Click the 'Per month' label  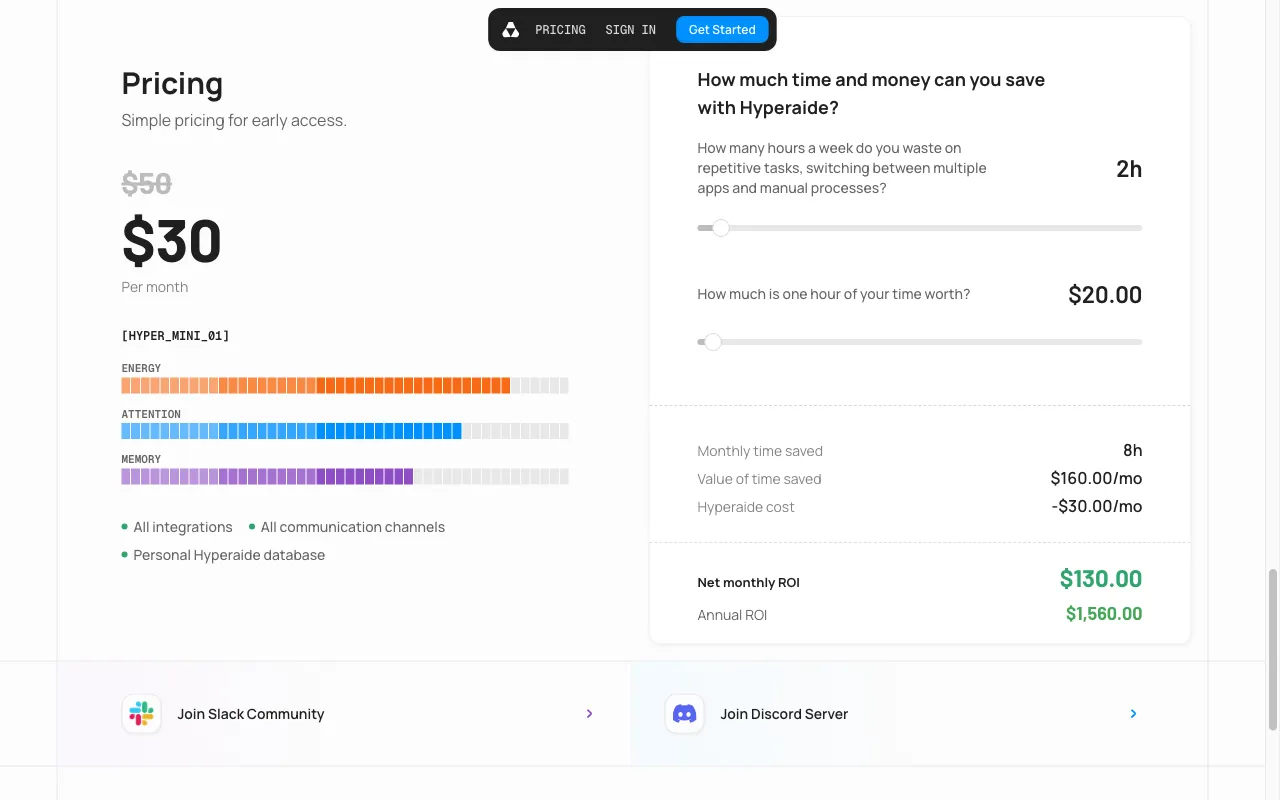(x=155, y=287)
